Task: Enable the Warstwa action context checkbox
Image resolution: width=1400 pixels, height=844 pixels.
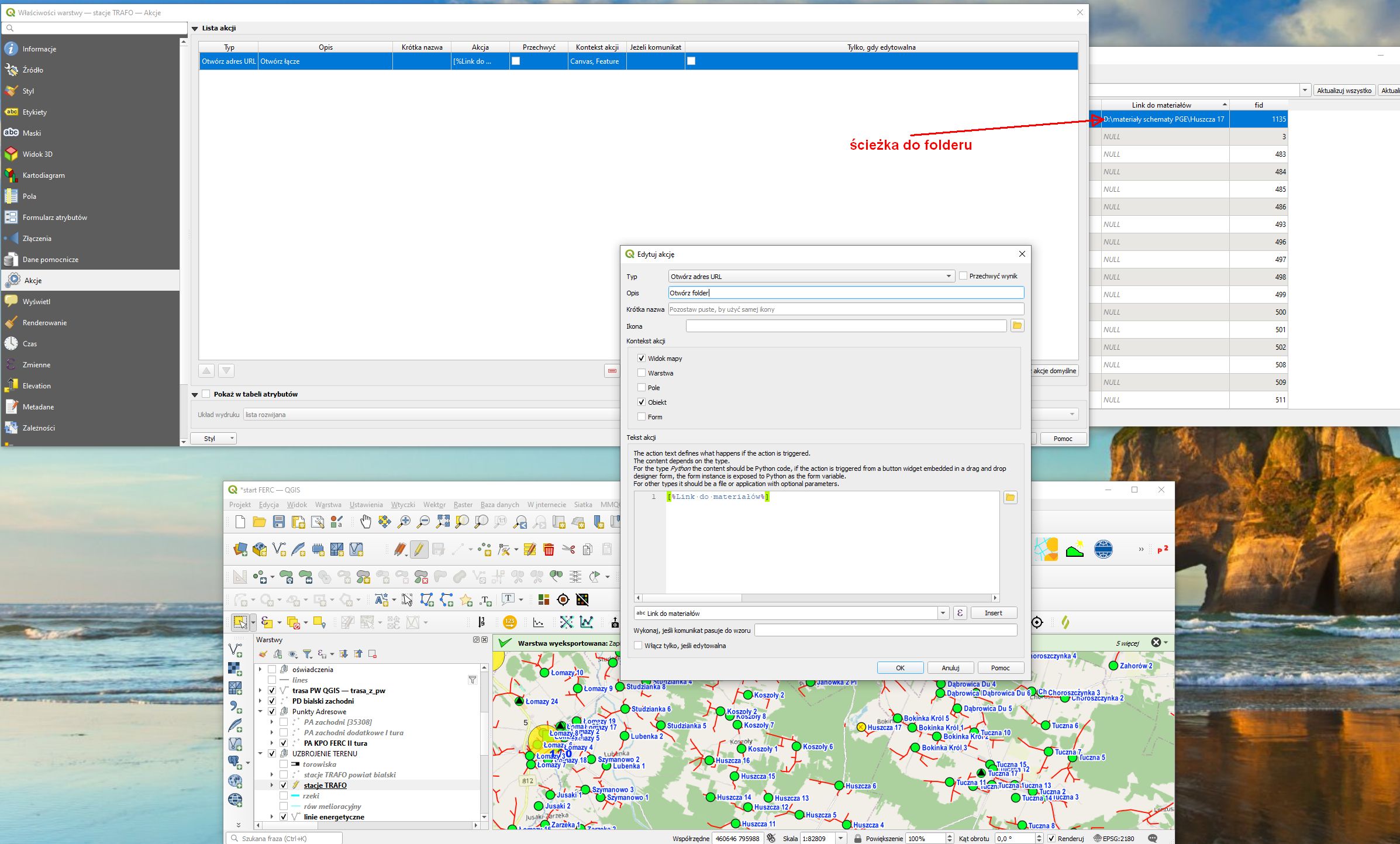Action: [642, 373]
